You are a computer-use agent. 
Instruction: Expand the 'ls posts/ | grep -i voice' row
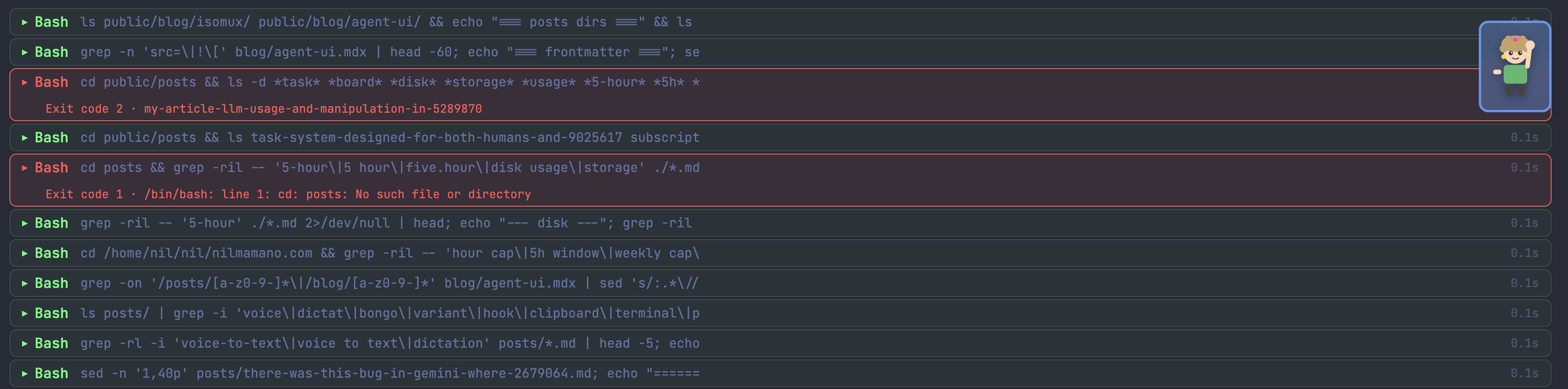pos(780,313)
